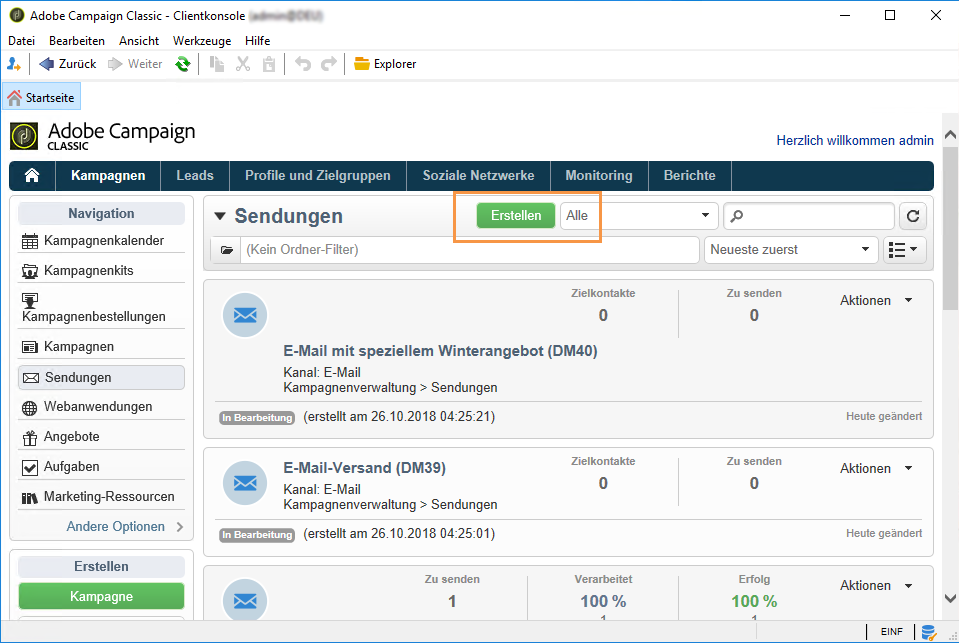Open E-Mail mit speziellem Winterangebot (DM40)
Screen dimensions: 959x643
point(440,351)
